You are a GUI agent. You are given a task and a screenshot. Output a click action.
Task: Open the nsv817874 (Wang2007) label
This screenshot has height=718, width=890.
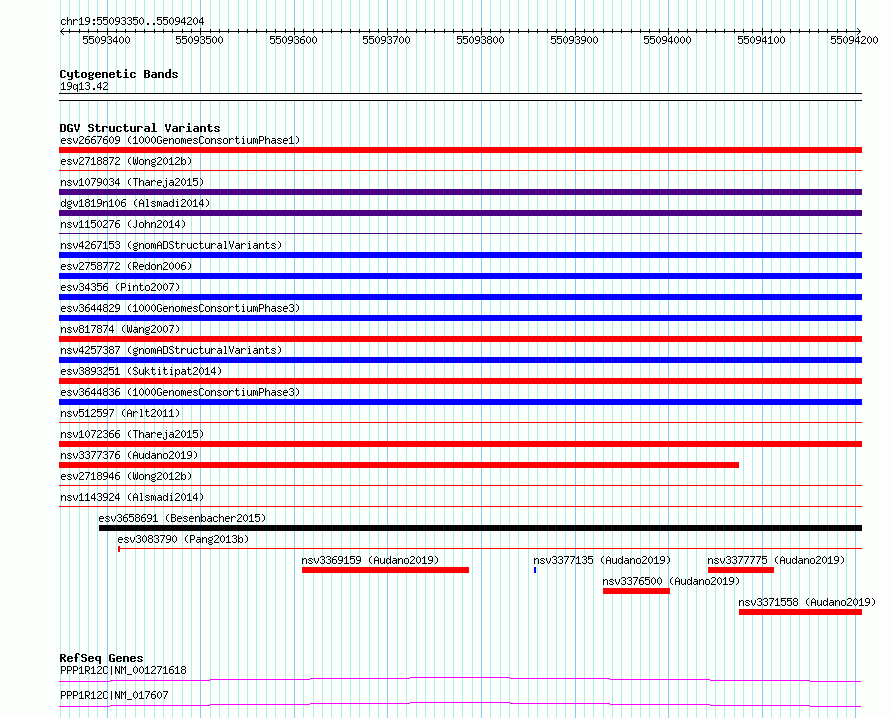[x=120, y=329]
